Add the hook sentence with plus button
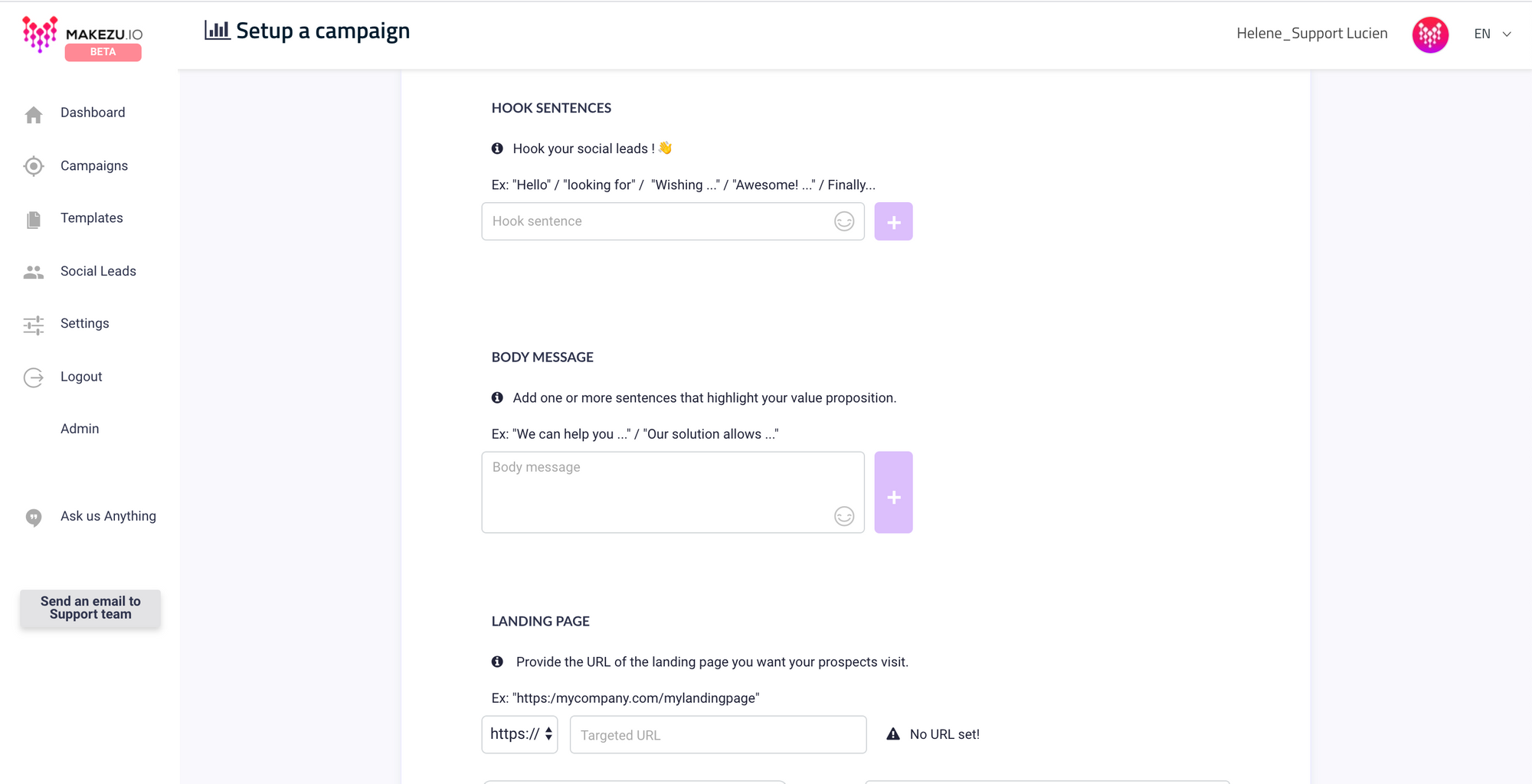Screen dimensions: 1532x784 click(x=893, y=222)
